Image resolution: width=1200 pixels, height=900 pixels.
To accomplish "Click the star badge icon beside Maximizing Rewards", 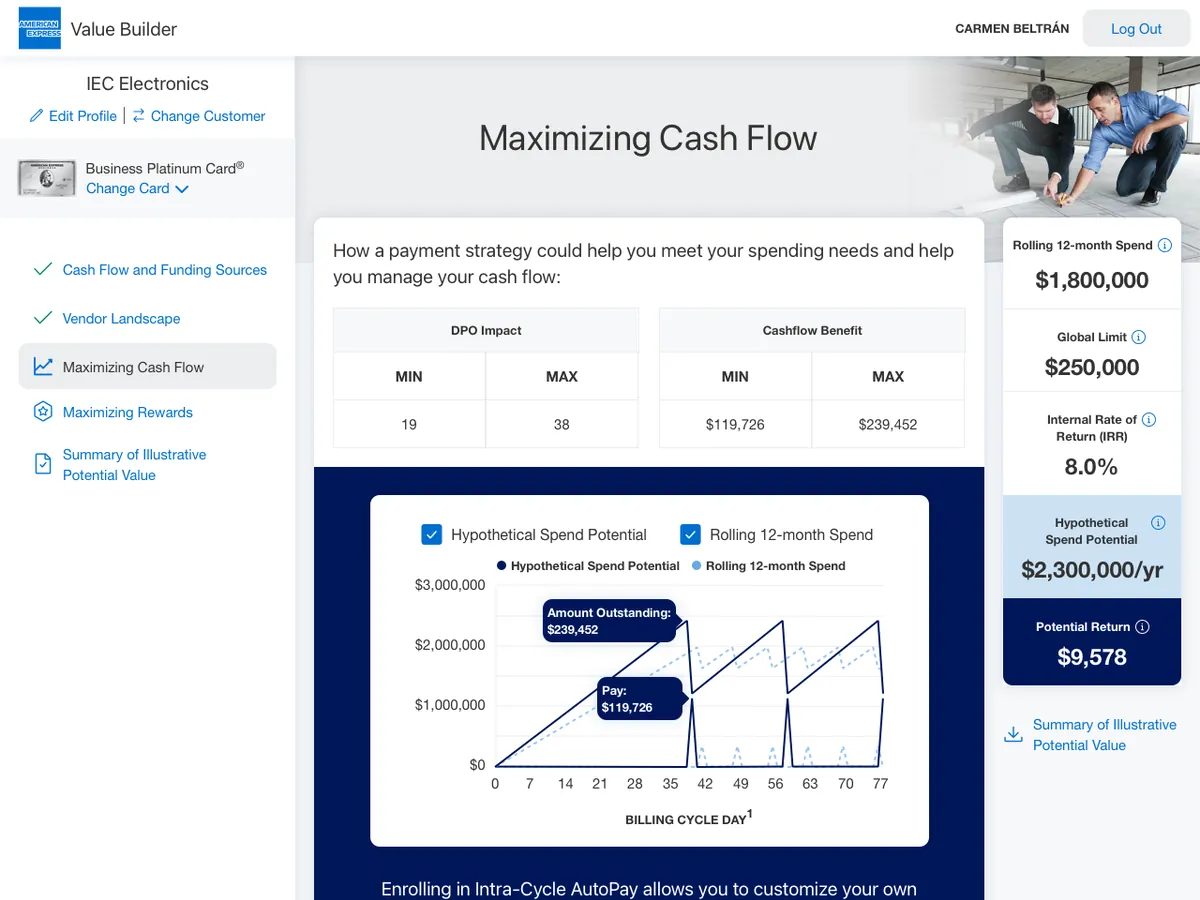I will (x=42, y=412).
